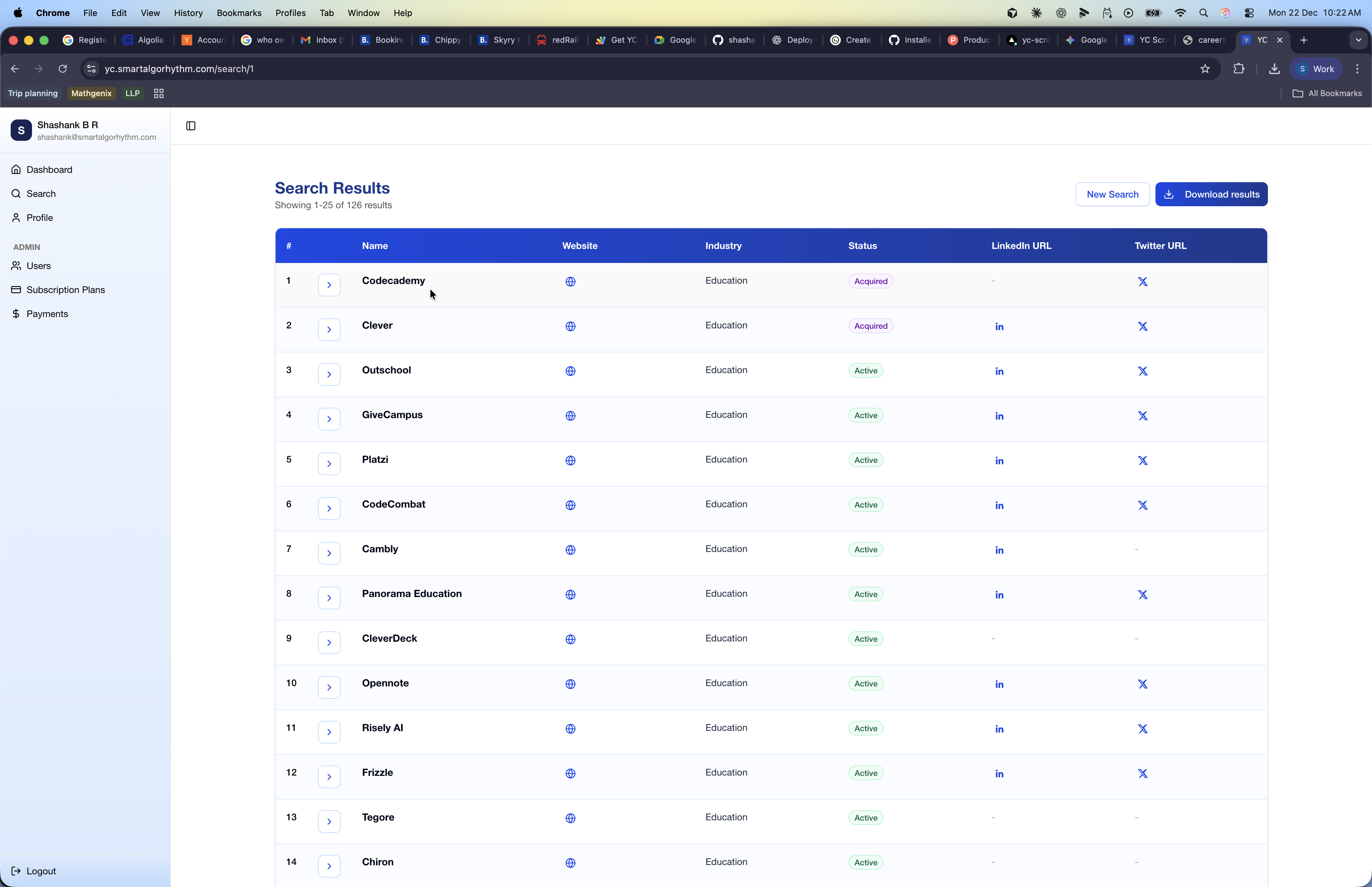
Task: Click the New Search button
Action: [1112, 194]
